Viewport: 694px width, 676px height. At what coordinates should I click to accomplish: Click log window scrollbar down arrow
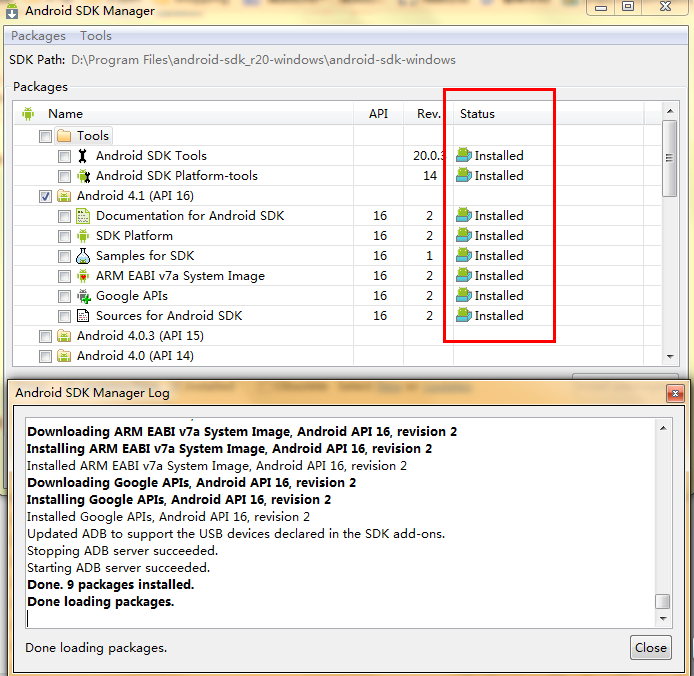(x=663, y=618)
